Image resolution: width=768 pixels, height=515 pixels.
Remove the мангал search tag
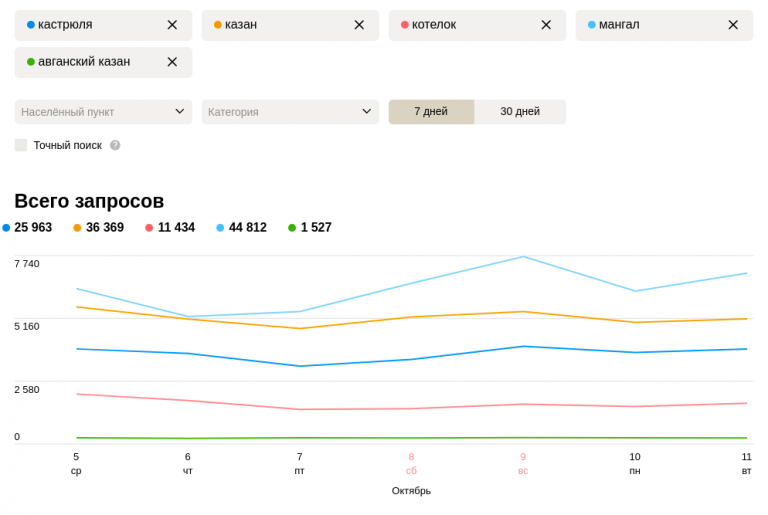(x=733, y=25)
